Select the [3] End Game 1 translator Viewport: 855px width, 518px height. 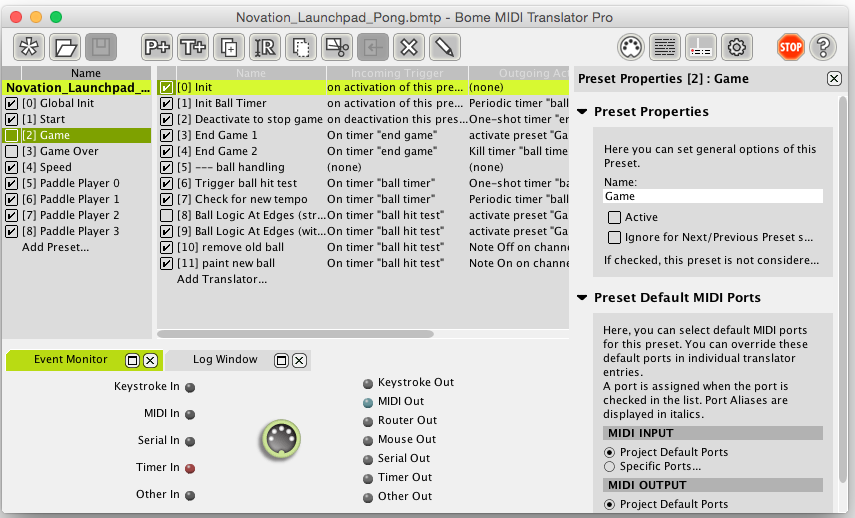click(x=363, y=135)
